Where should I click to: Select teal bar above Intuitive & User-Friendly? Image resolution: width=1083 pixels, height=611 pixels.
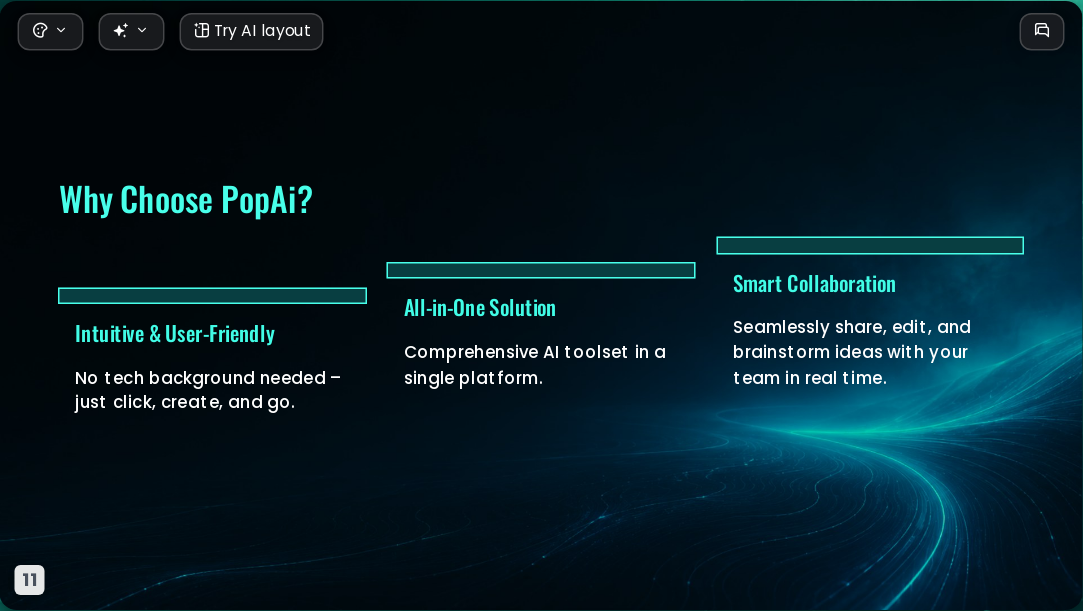(x=213, y=295)
